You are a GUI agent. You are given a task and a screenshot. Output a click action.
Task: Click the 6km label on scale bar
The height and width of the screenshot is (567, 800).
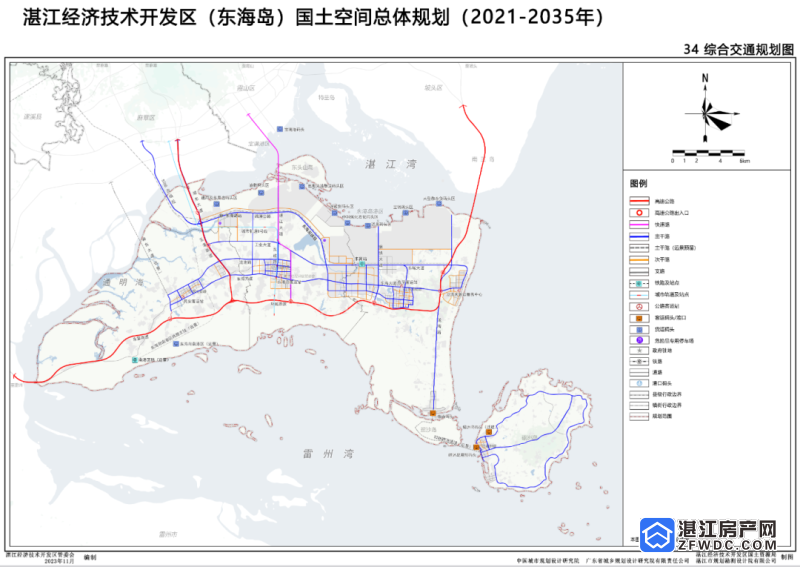coord(745,161)
